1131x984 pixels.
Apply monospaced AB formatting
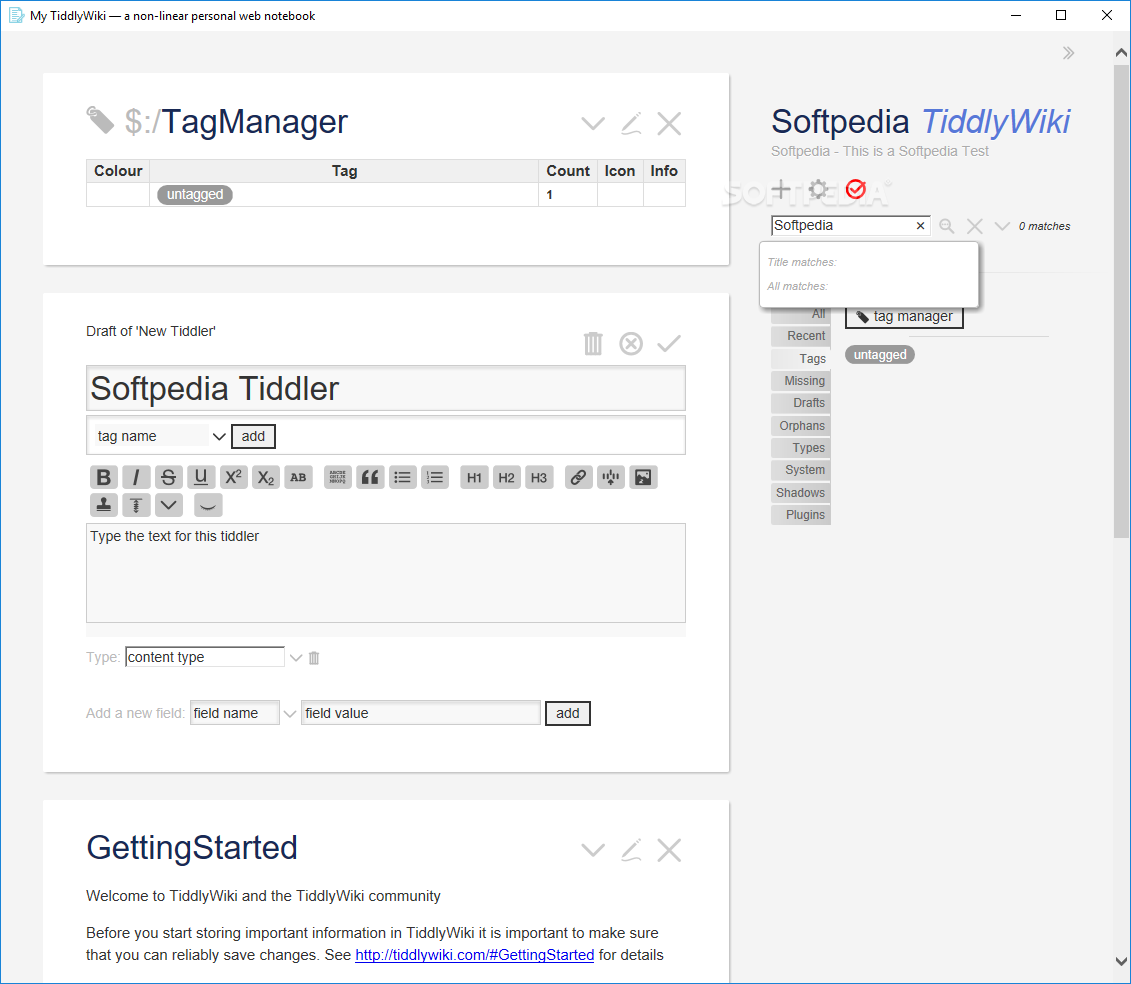click(x=298, y=477)
